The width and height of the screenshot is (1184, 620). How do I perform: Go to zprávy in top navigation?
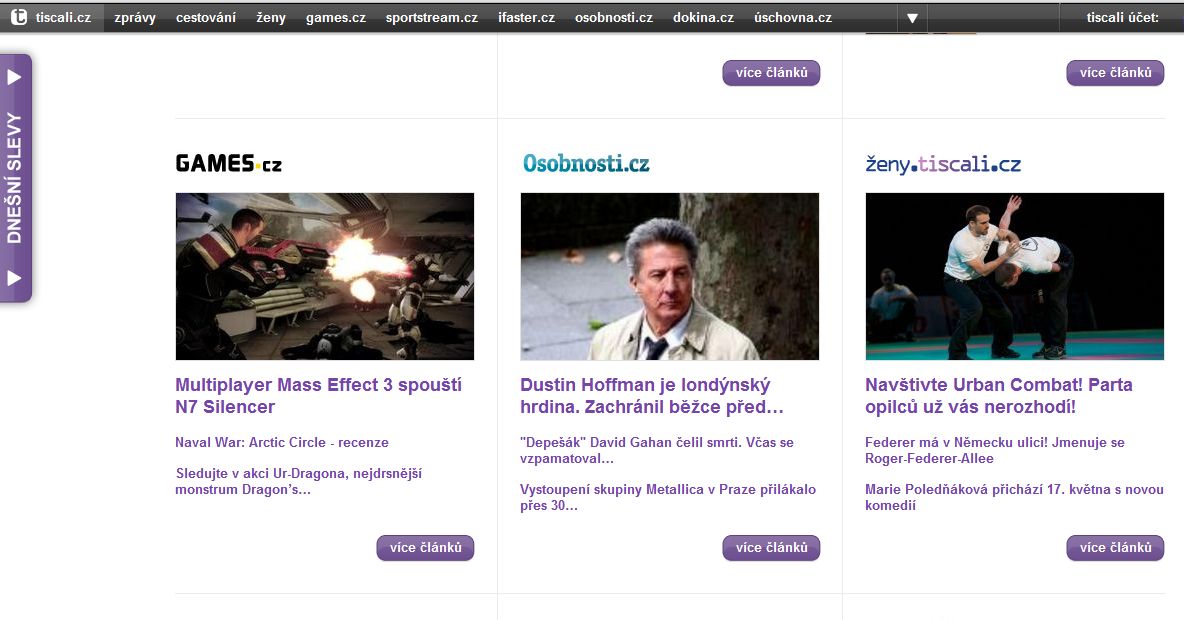(x=135, y=18)
